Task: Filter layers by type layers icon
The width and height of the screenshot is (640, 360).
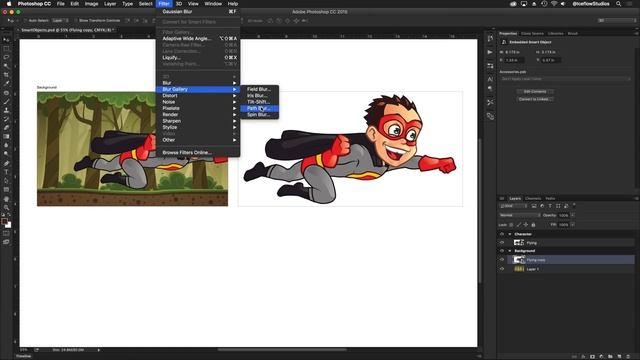Action: tap(550, 206)
